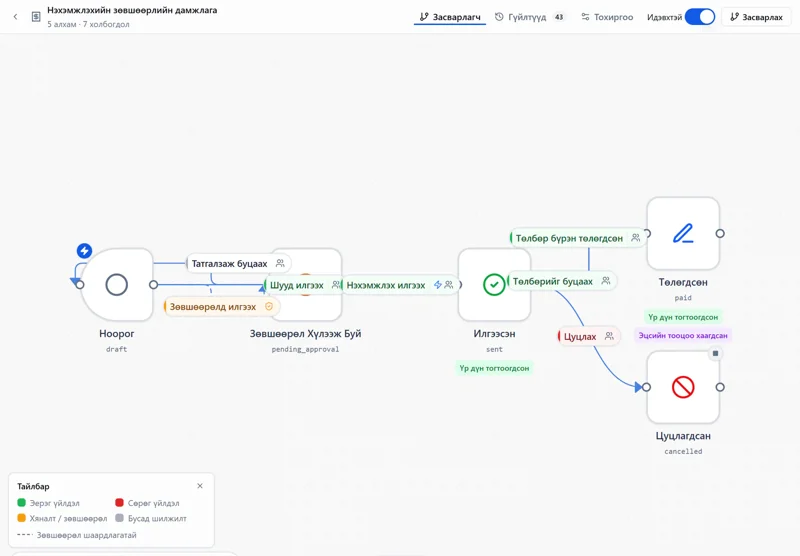This screenshot has width=800, height=556.
Task: Click the Засварлах button
Action: click(x=756, y=17)
